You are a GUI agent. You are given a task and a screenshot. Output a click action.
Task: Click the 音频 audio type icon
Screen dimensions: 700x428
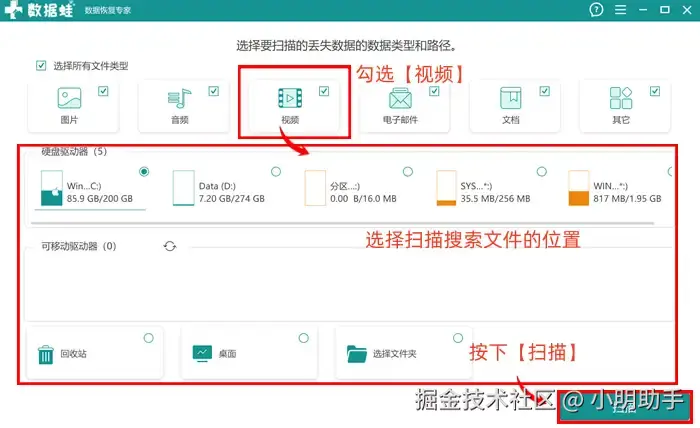tap(179, 99)
